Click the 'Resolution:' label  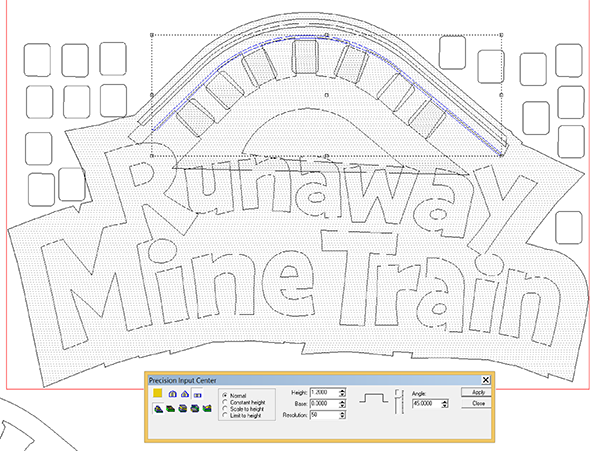click(295, 415)
